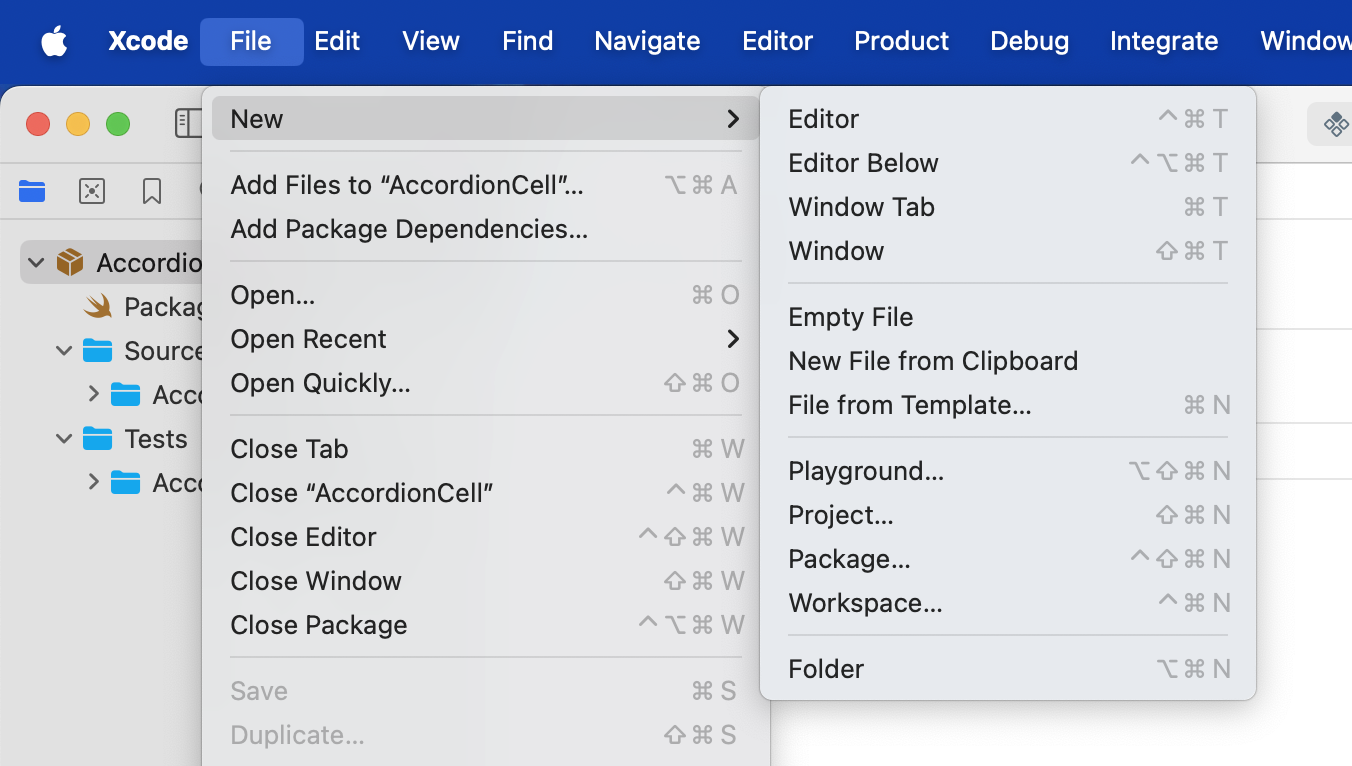Screen dimensions: 1352x766
Task: Select the Bookmark navigator icon
Action: [151, 191]
